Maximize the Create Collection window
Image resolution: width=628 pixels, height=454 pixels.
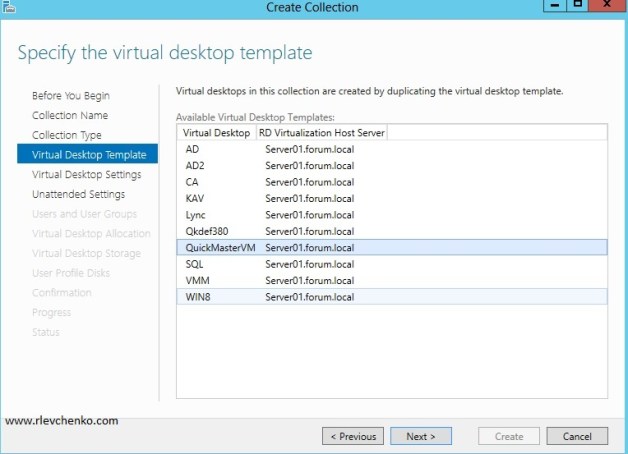(578, 5)
